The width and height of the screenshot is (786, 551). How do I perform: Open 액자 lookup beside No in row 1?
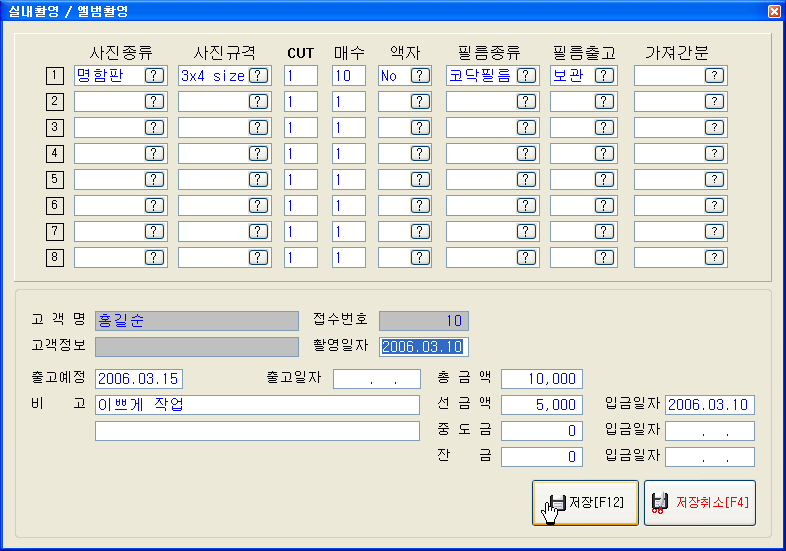tap(420, 76)
